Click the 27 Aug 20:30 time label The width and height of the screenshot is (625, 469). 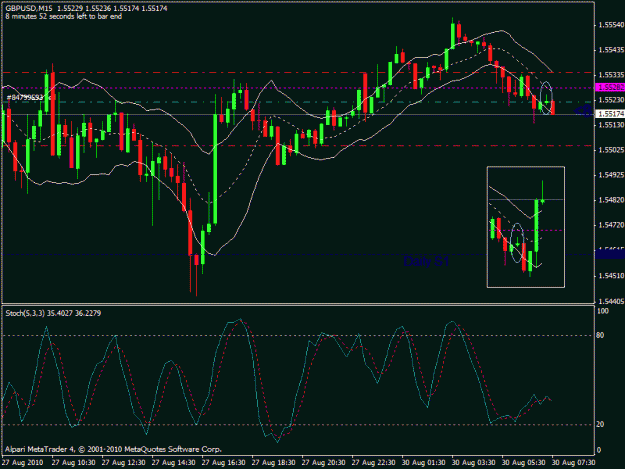(x=323, y=463)
